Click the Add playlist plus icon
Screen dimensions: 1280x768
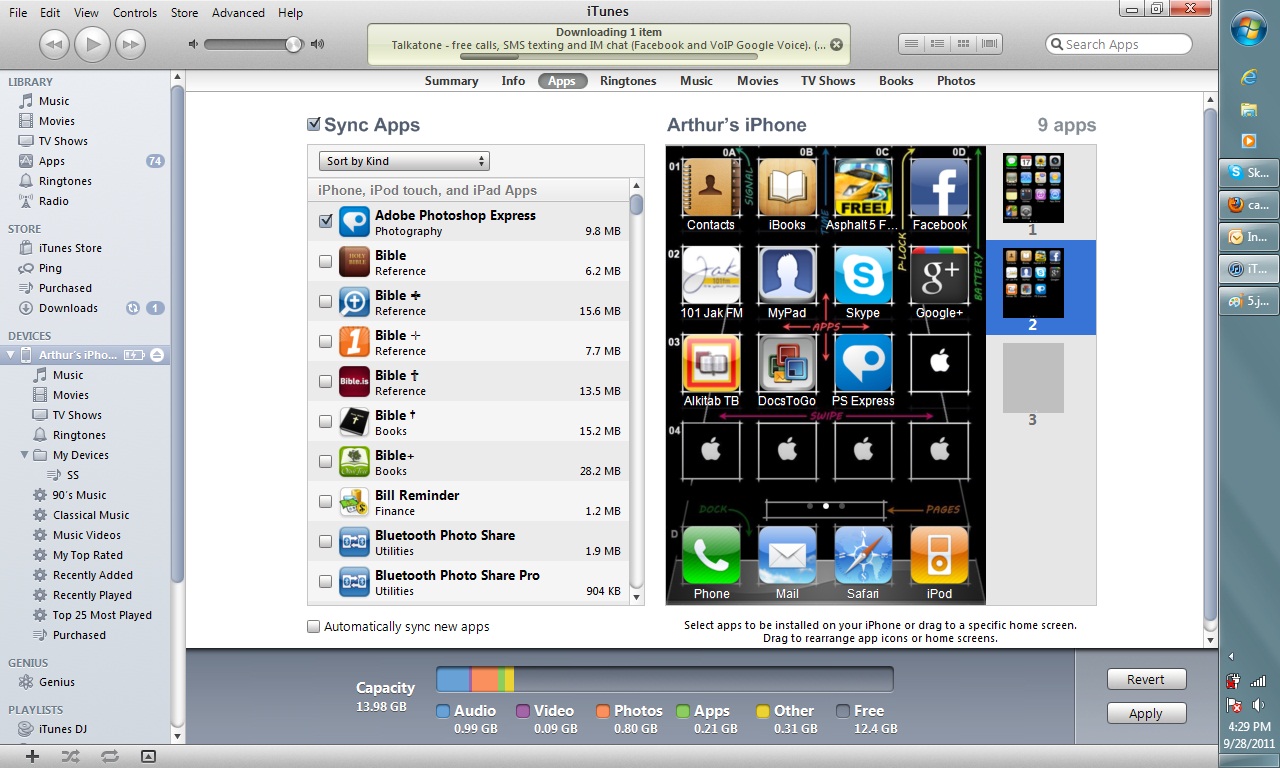[x=32, y=756]
